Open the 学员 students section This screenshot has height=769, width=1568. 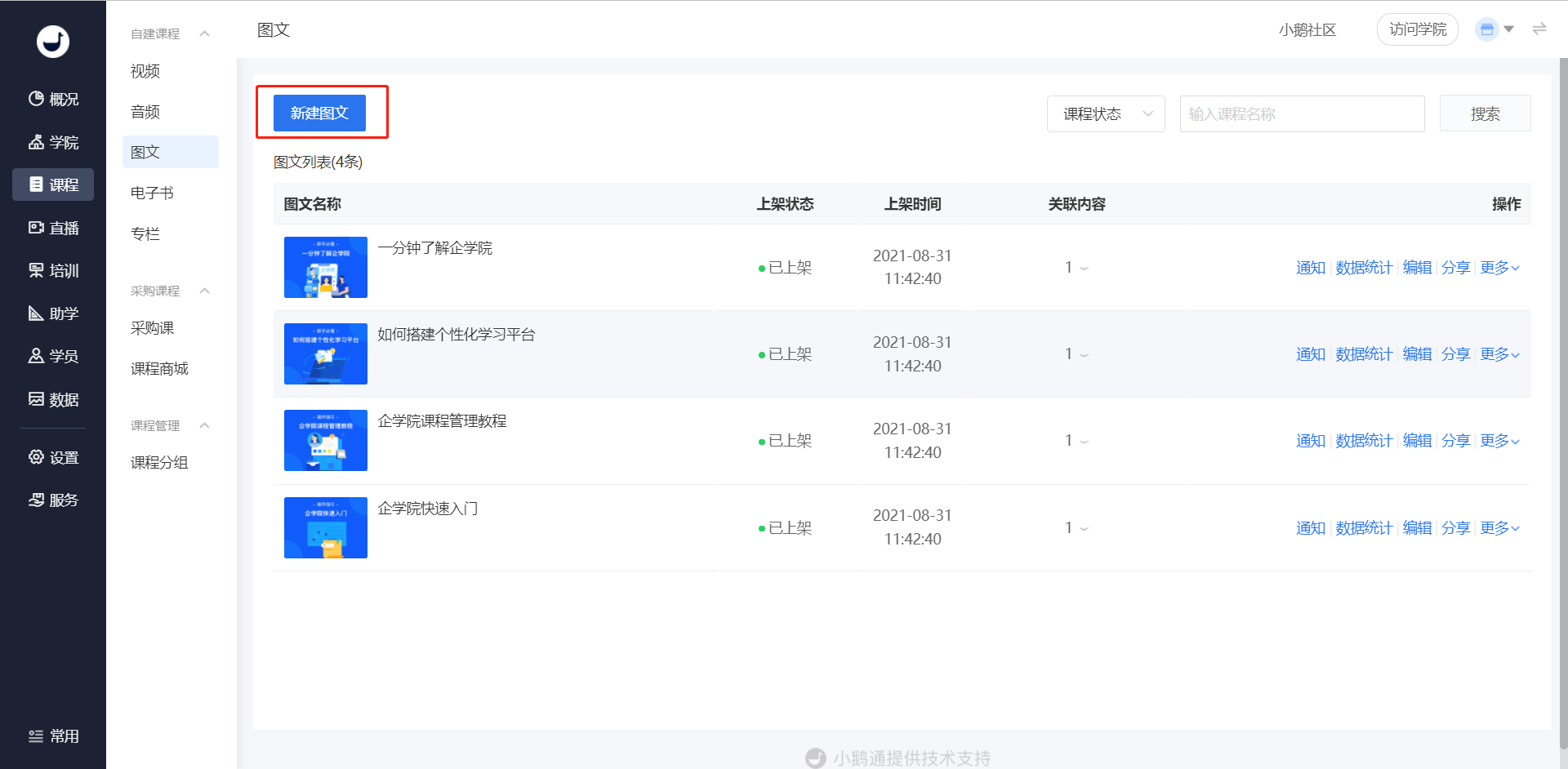pyautogui.click(x=53, y=356)
